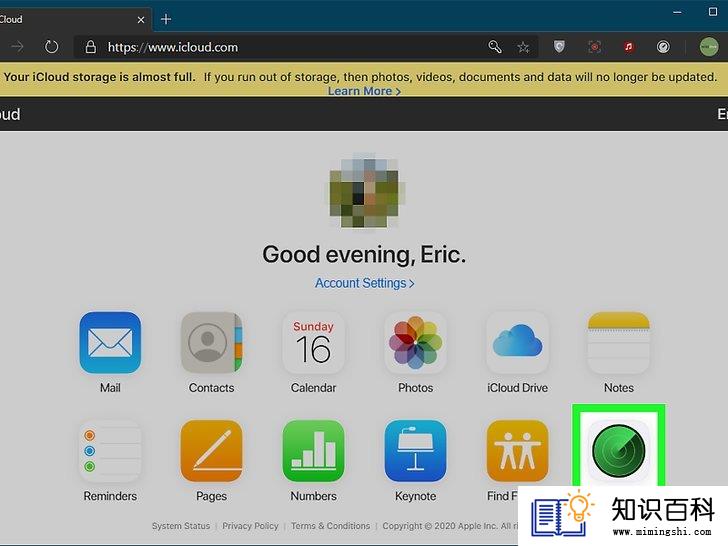Reload the page with the refresh button
The image size is (728, 546).
click(51, 47)
